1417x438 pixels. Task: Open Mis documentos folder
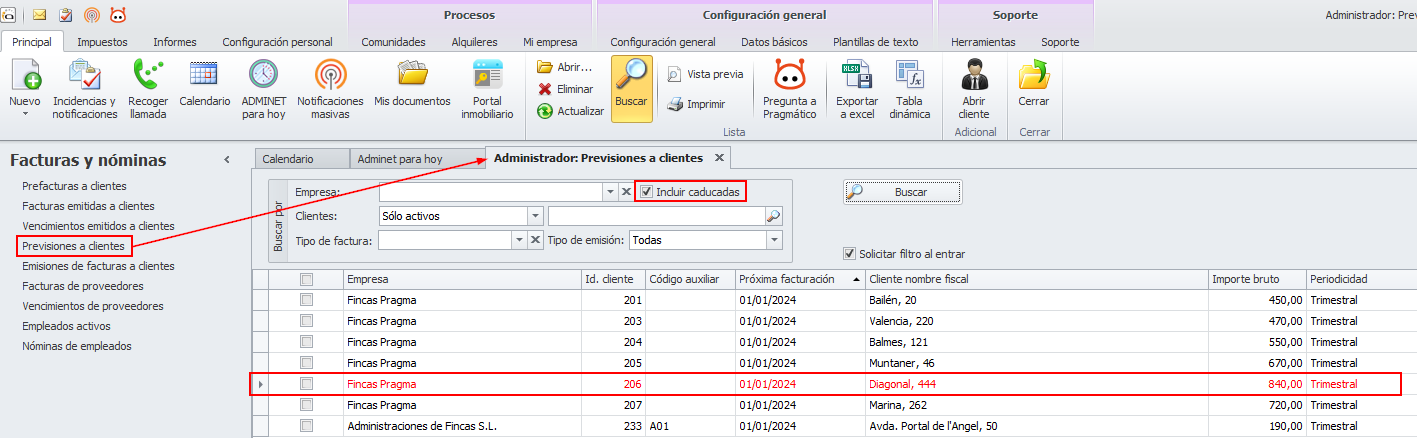pyautogui.click(x=413, y=84)
